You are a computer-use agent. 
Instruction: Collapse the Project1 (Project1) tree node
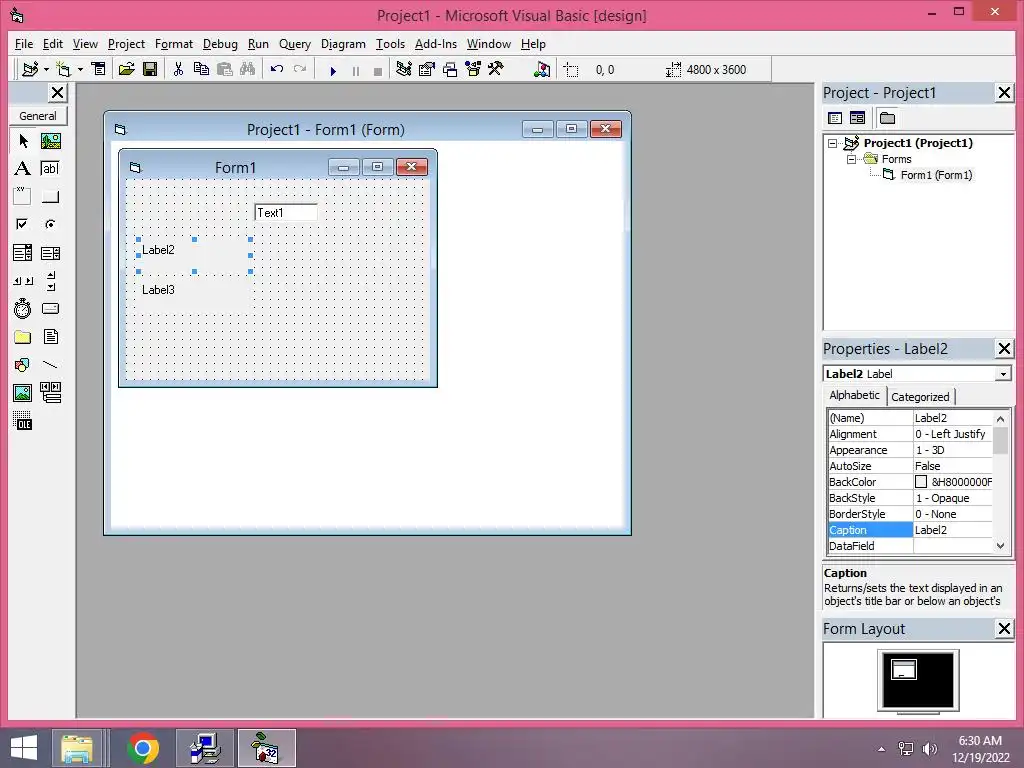point(833,143)
